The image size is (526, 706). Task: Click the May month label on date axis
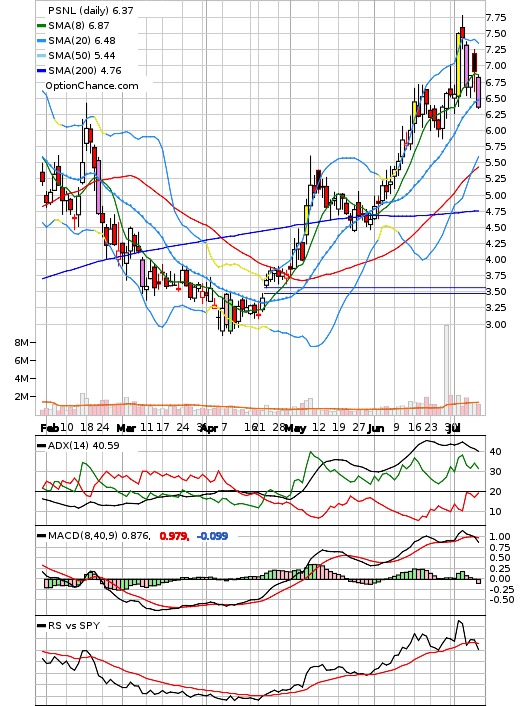[x=295, y=428]
